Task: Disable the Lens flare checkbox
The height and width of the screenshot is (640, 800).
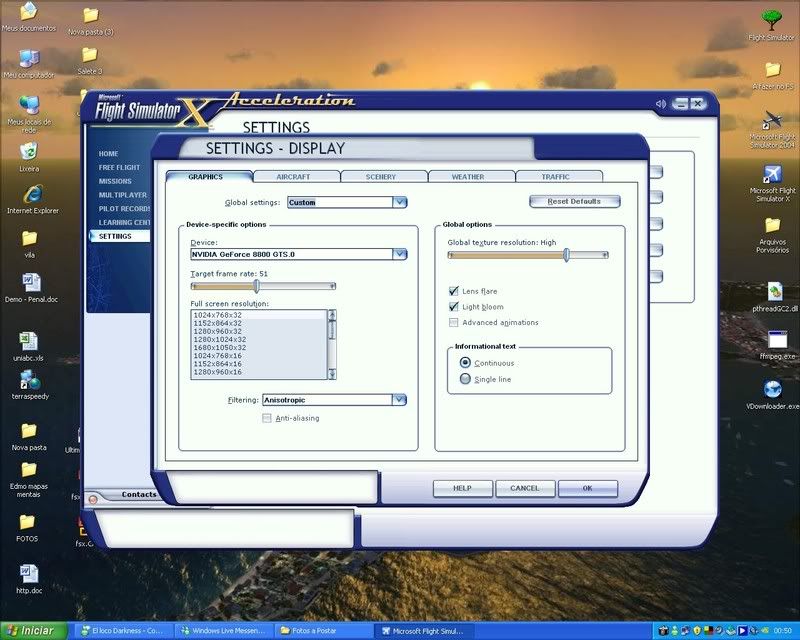Action: coord(453,291)
